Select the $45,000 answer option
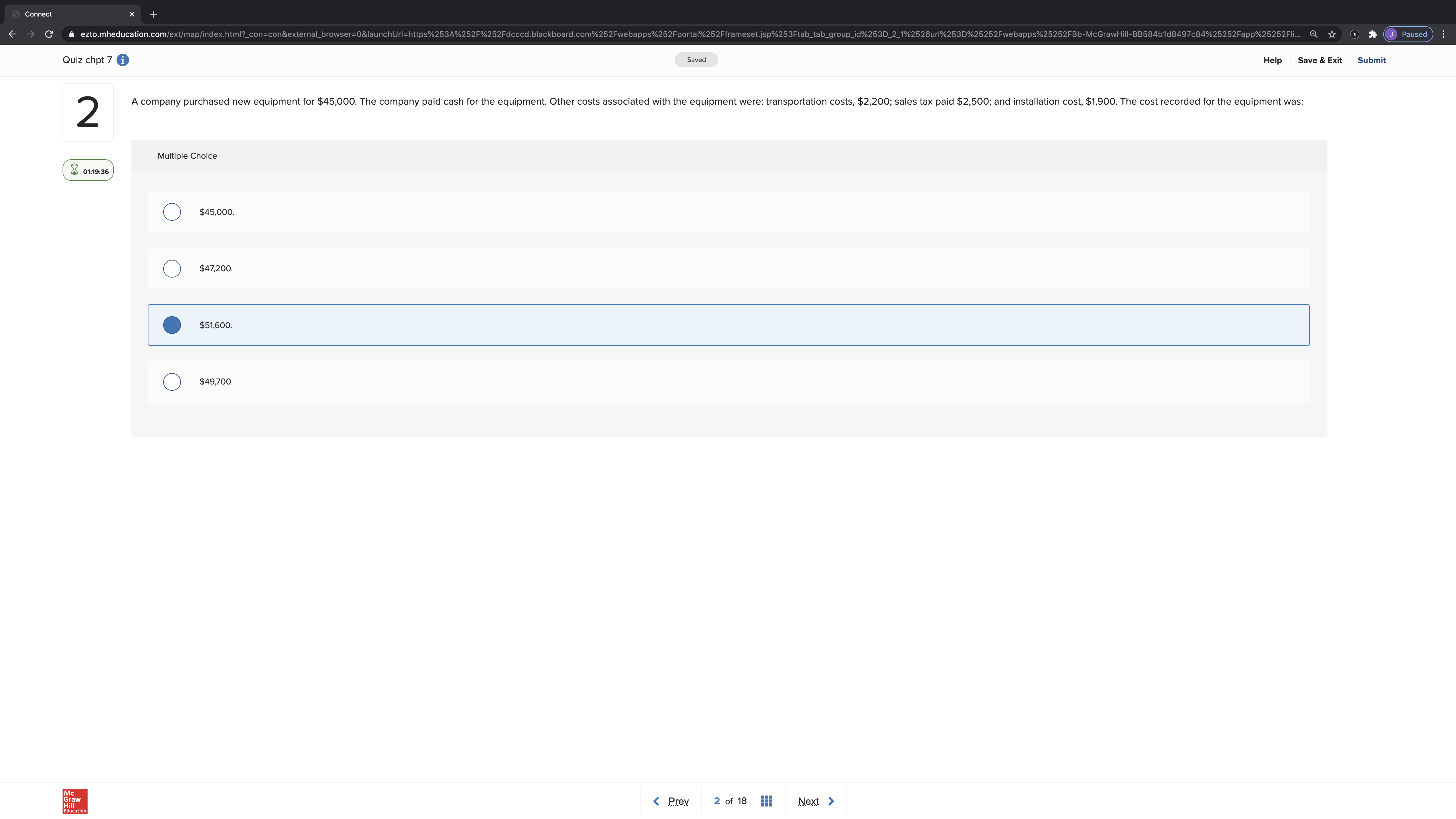 point(172,212)
